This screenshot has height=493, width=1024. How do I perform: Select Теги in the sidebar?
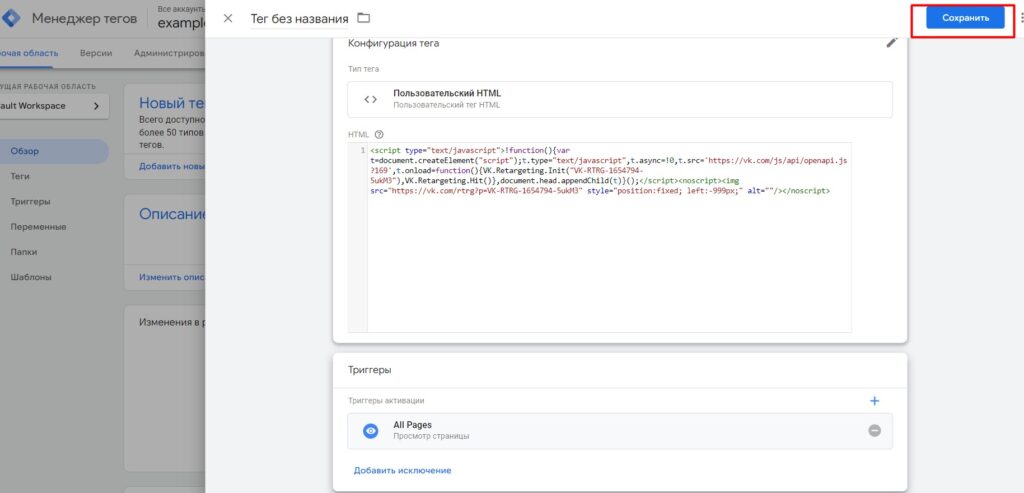[20, 176]
